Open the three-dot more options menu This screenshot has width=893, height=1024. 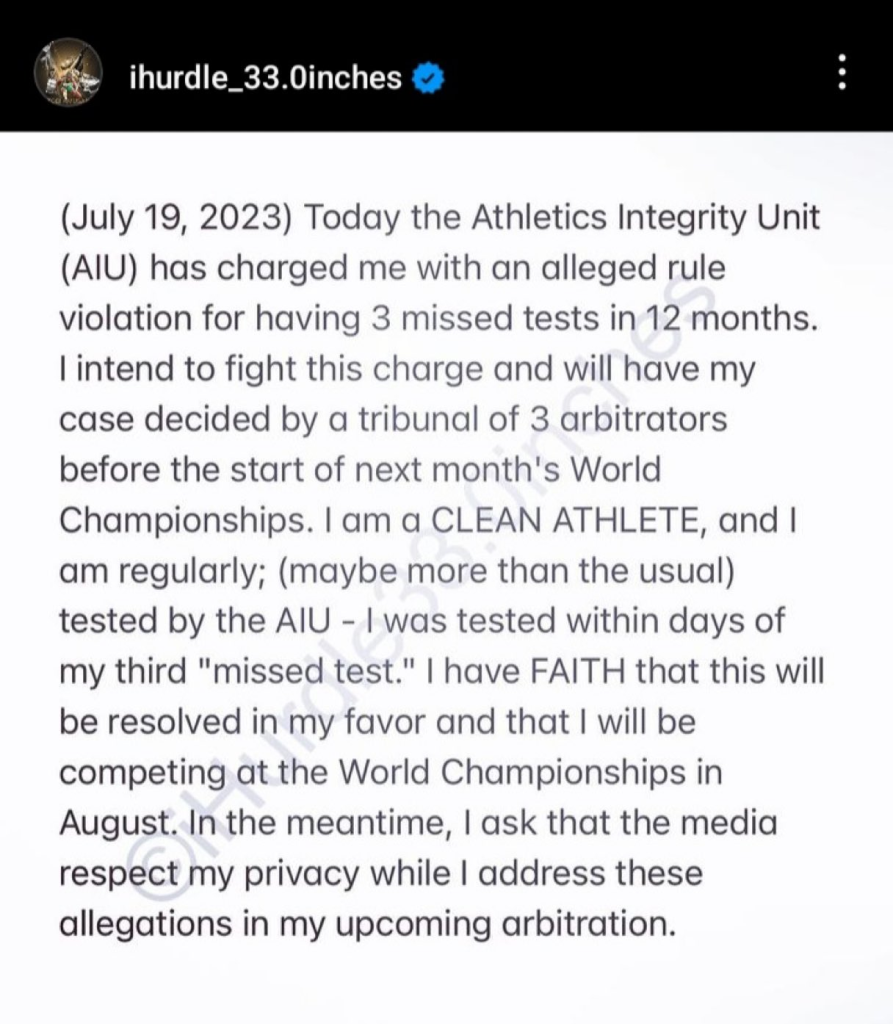pos(841,71)
